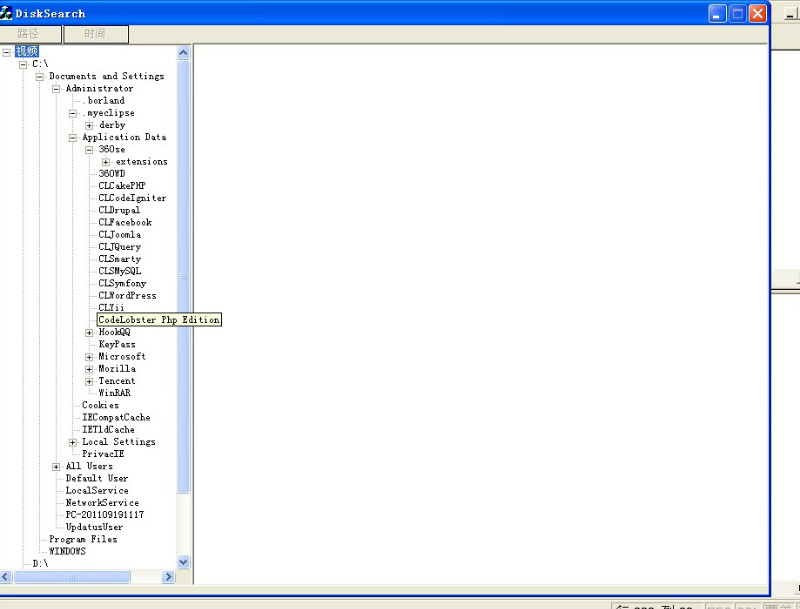Viewport: 800px width, 609px height.
Task: Select the WINDOWS folder
Action: [67, 552]
